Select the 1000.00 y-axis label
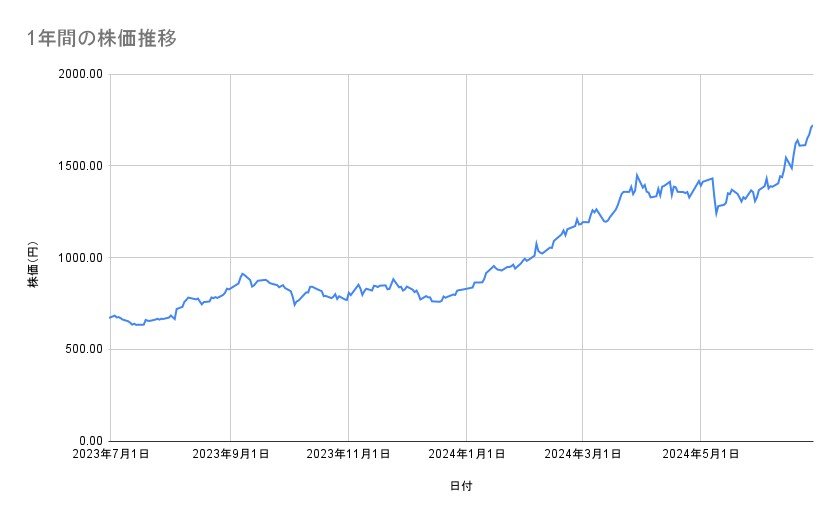The width and height of the screenshot is (839, 519). 83,258
